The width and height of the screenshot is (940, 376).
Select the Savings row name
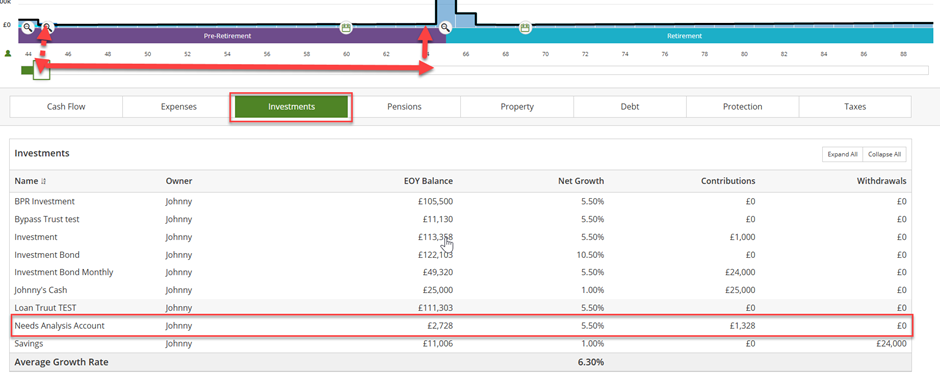29,344
